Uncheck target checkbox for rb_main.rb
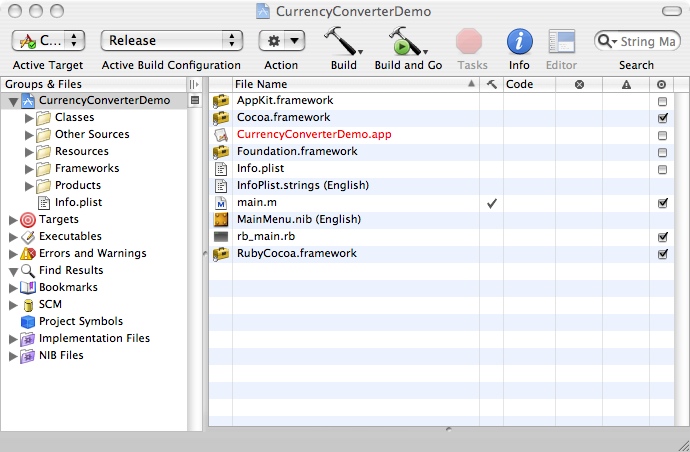This screenshot has height=452, width=690. pos(662,237)
